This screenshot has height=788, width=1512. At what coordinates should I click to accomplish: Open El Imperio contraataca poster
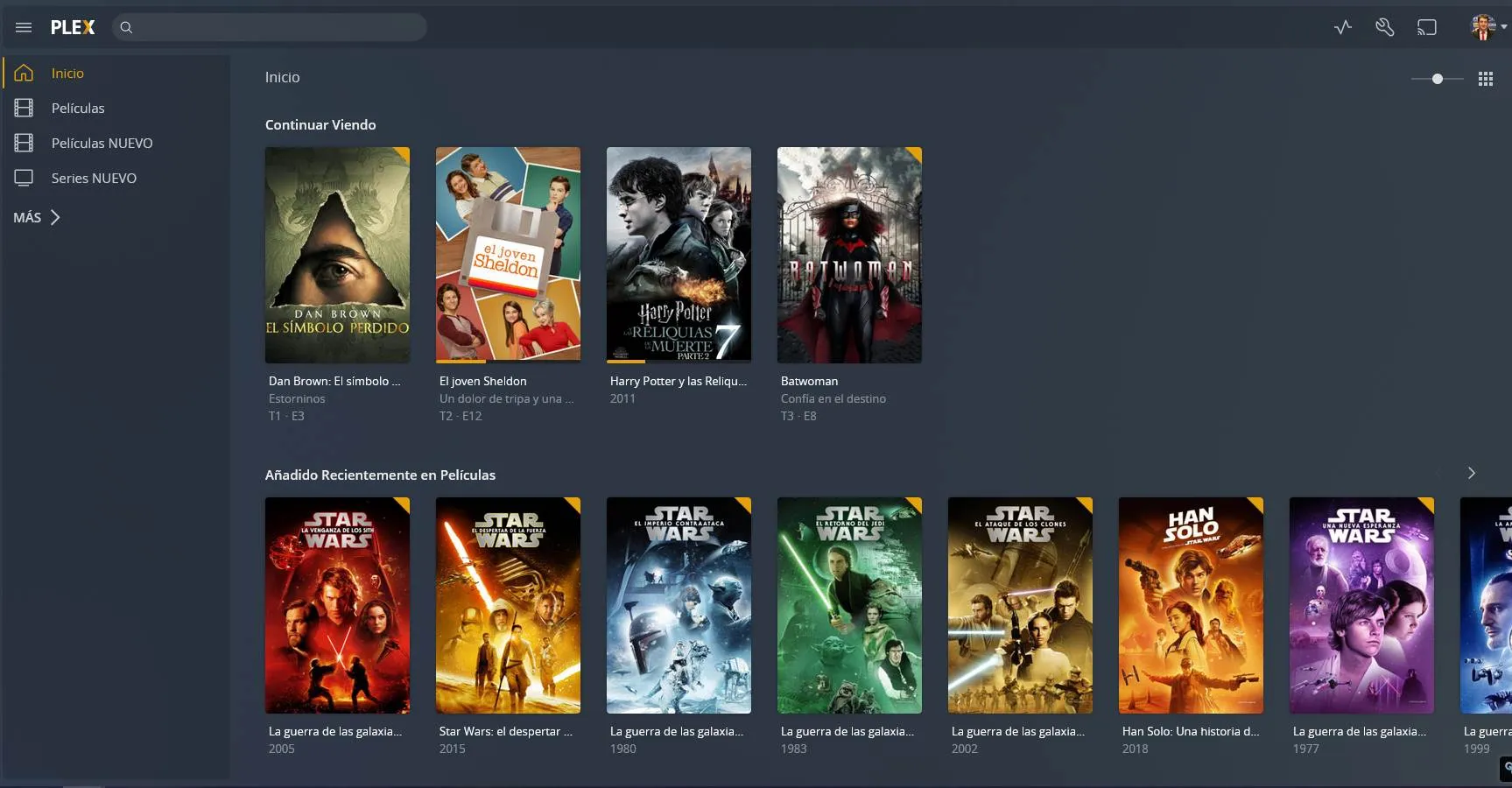coord(679,605)
